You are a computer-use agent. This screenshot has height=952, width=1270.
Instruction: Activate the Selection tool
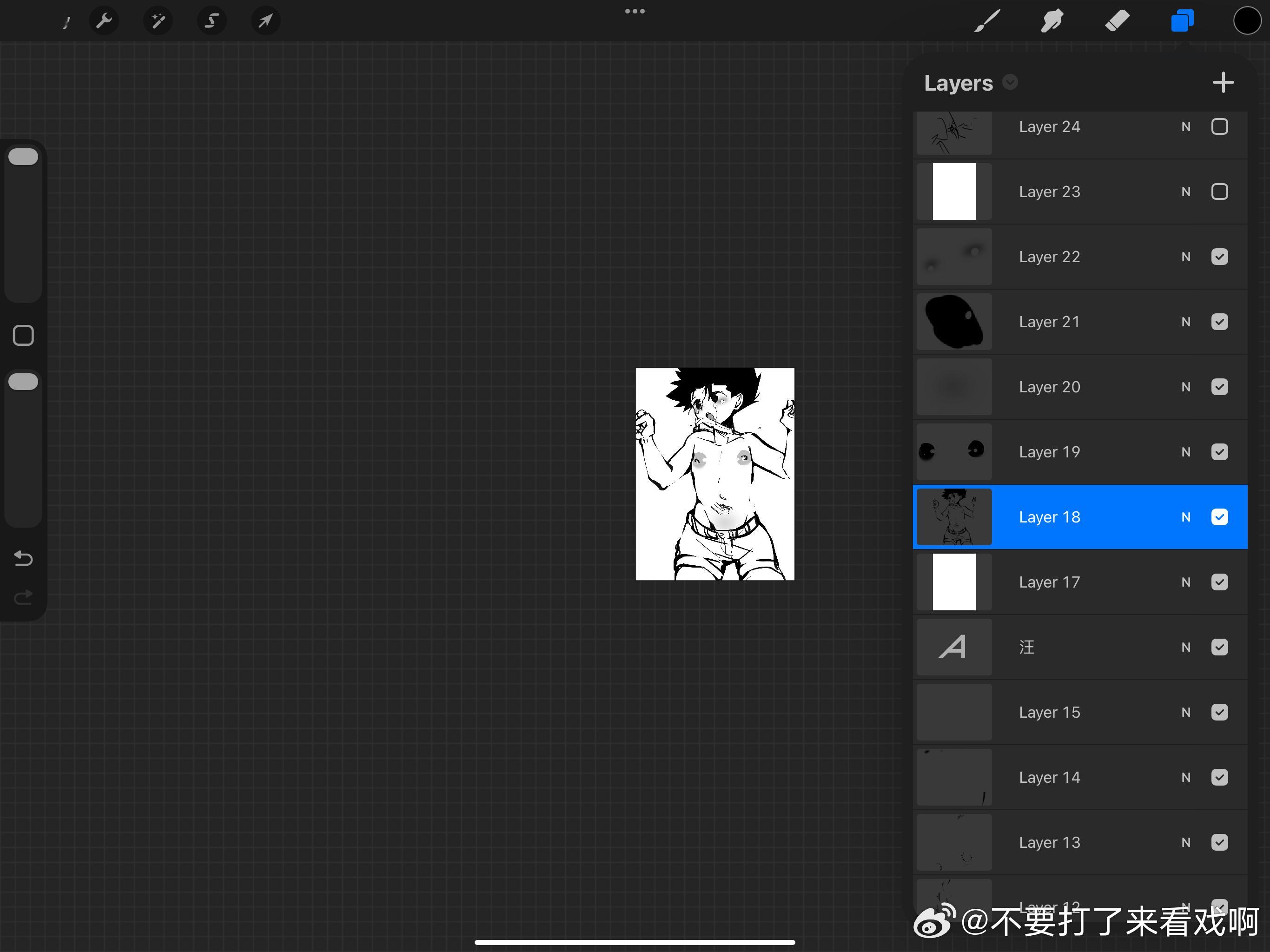[x=212, y=21]
